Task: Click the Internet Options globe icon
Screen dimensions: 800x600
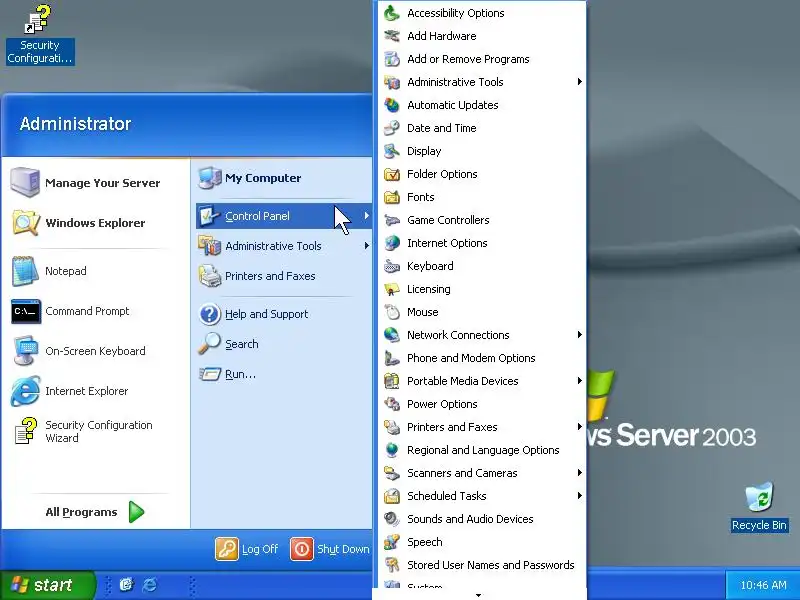Action: pos(392,243)
